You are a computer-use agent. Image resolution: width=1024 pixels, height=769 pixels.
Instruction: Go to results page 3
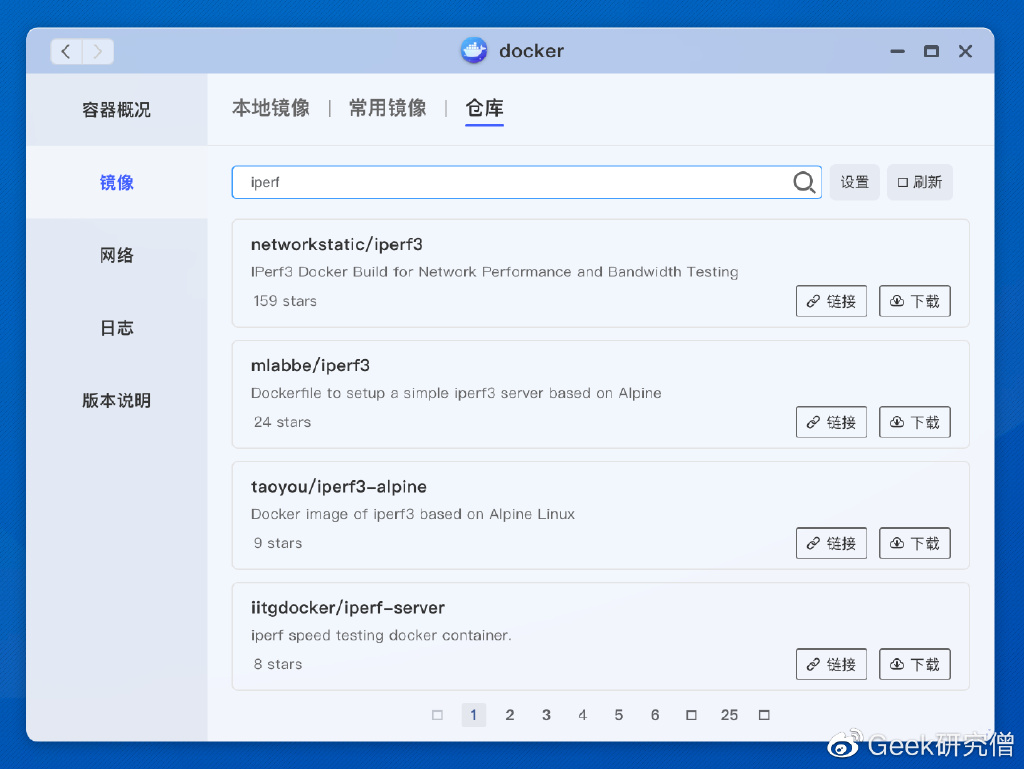click(x=547, y=715)
